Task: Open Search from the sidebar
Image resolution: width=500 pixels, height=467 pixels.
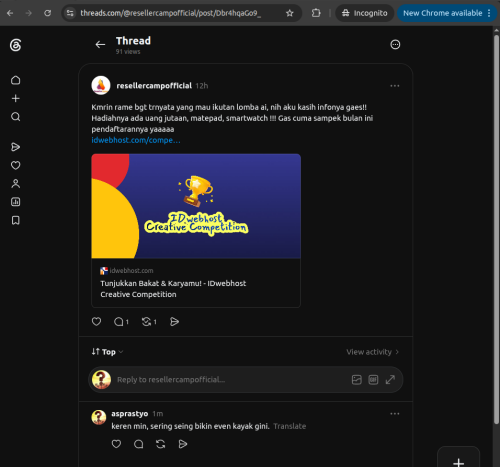Action: tap(15, 117)
